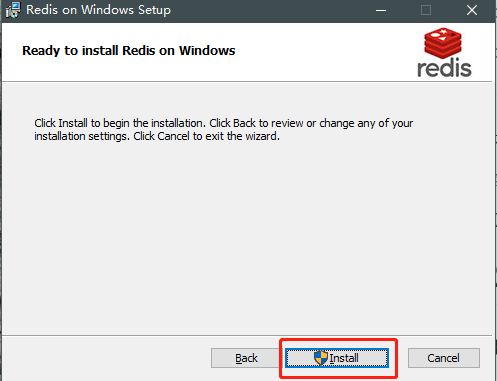The height and width of the screenshot is (381, 497).
Task: Click the white header banner beside the heading
Action: click(x=320, y=51)
